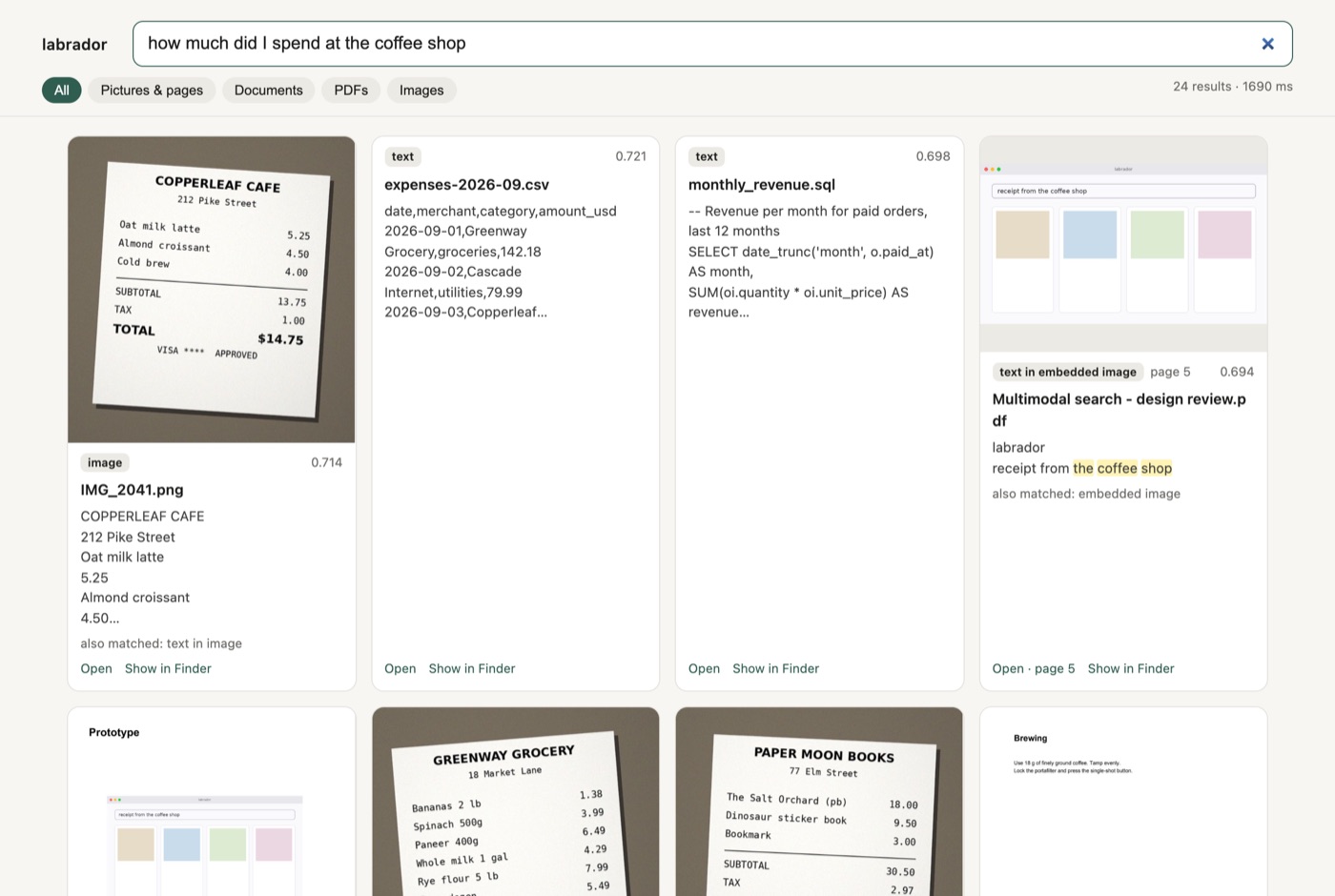Open IMG_2041.png result
The height and width of the screenshot is (896, 1335).
[96, 669]
